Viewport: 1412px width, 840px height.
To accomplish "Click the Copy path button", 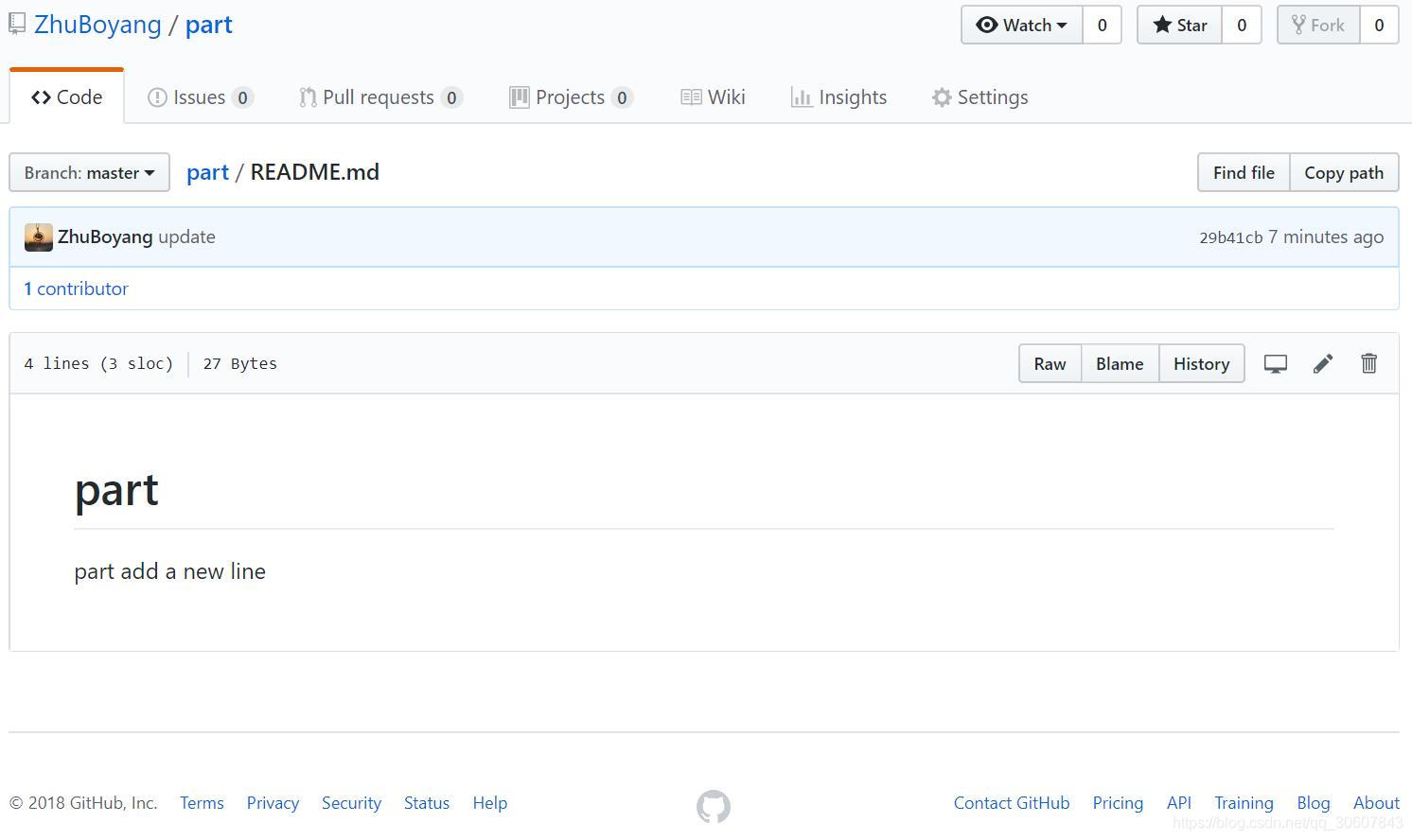I will click(x=1344, y=172).
